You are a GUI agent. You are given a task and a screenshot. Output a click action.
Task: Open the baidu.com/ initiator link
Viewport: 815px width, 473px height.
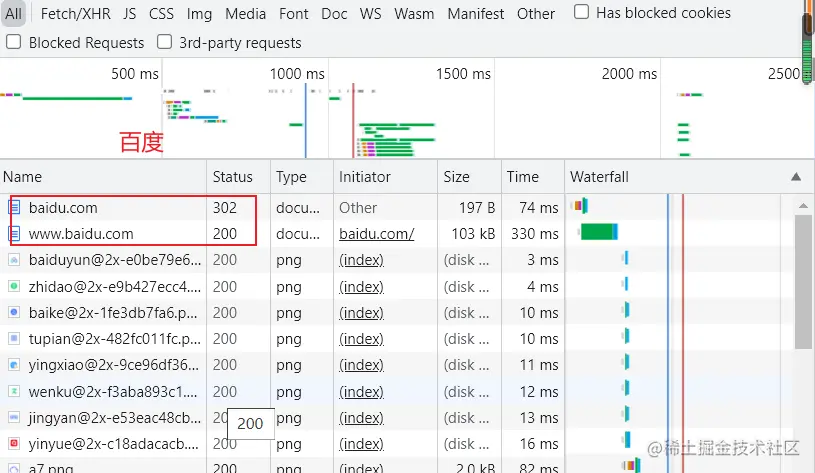(x=376, y=234)
